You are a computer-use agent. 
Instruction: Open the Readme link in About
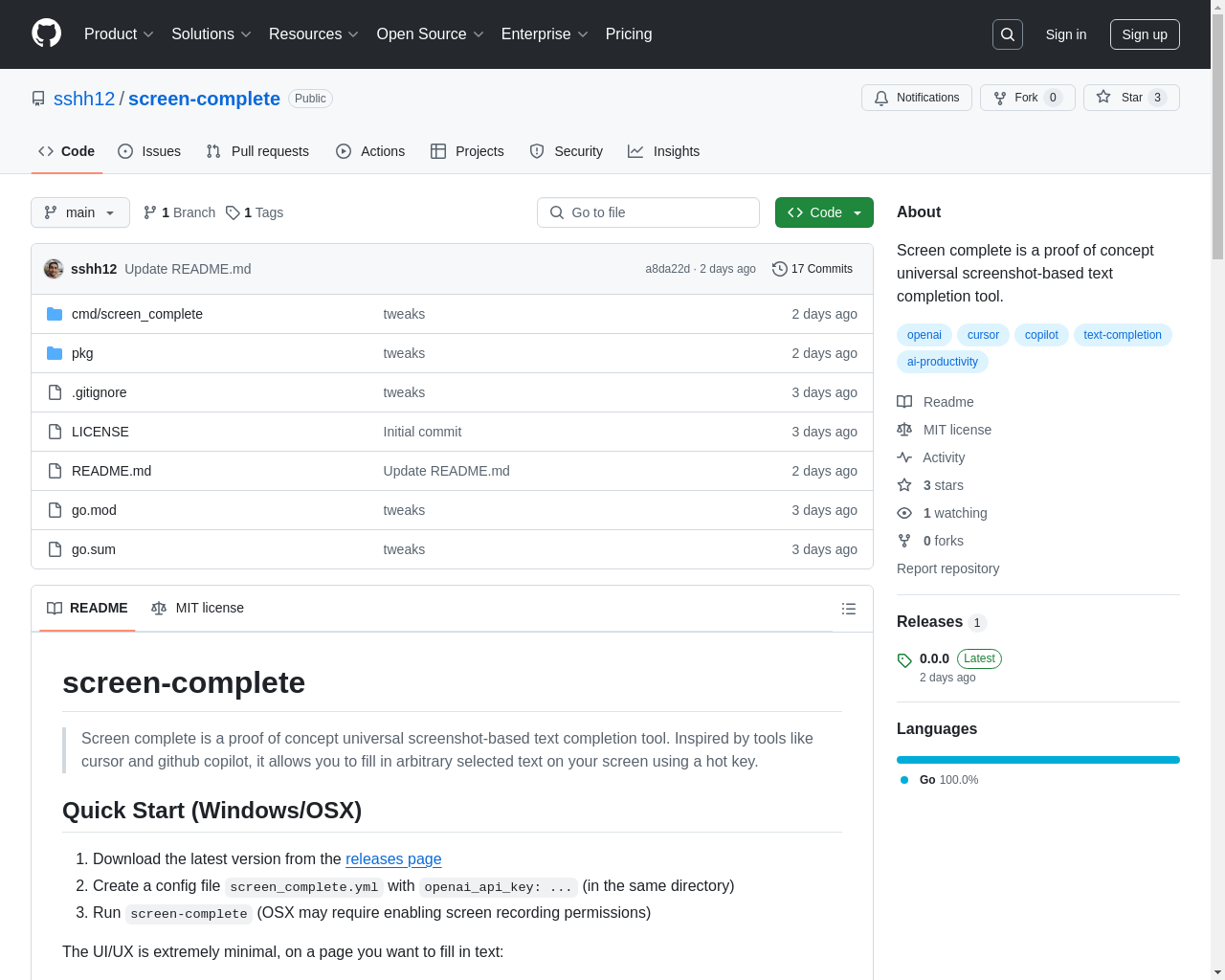click(x=935, y=402)
